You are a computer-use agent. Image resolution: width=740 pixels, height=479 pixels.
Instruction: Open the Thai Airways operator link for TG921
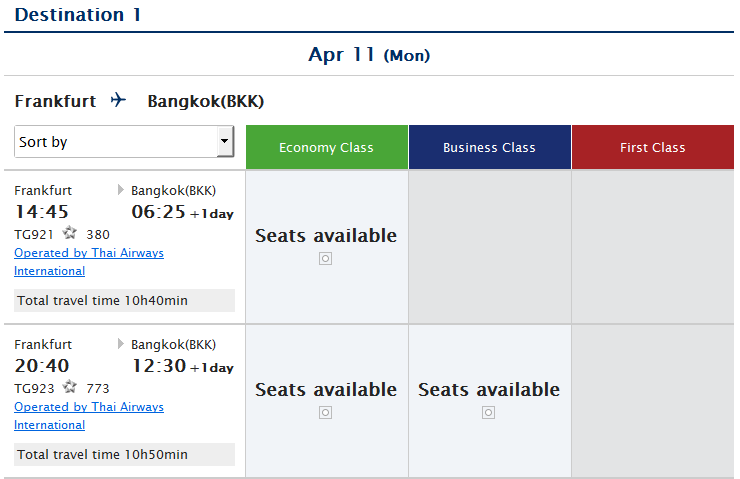point(89,254)
